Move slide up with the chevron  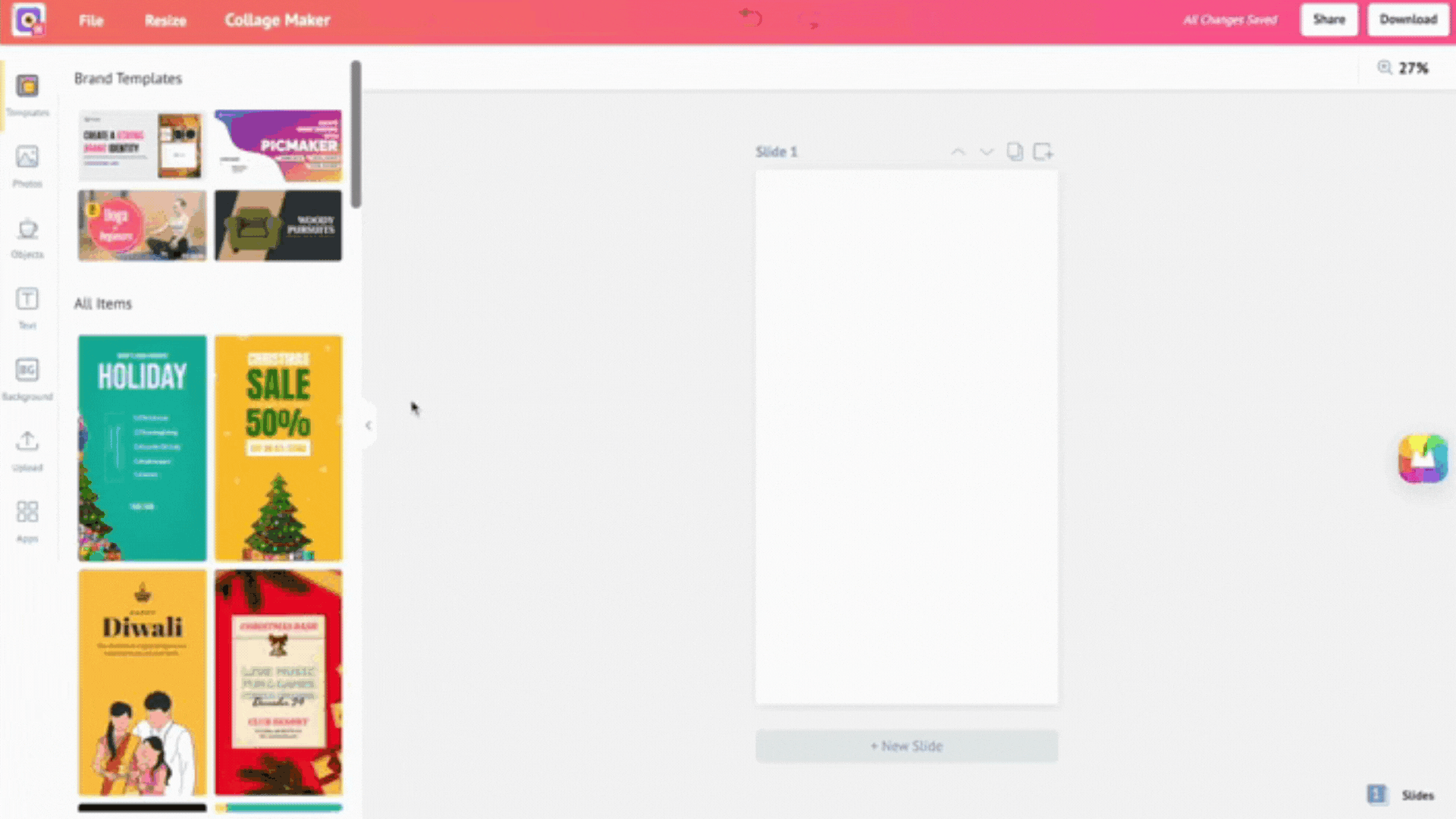[x=959, y=152]
